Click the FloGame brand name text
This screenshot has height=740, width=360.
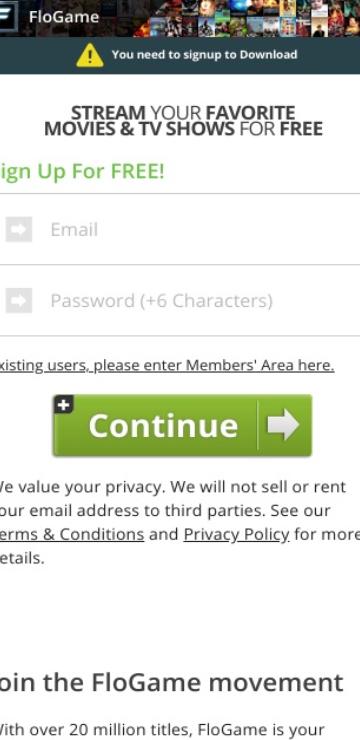(64, 17)
